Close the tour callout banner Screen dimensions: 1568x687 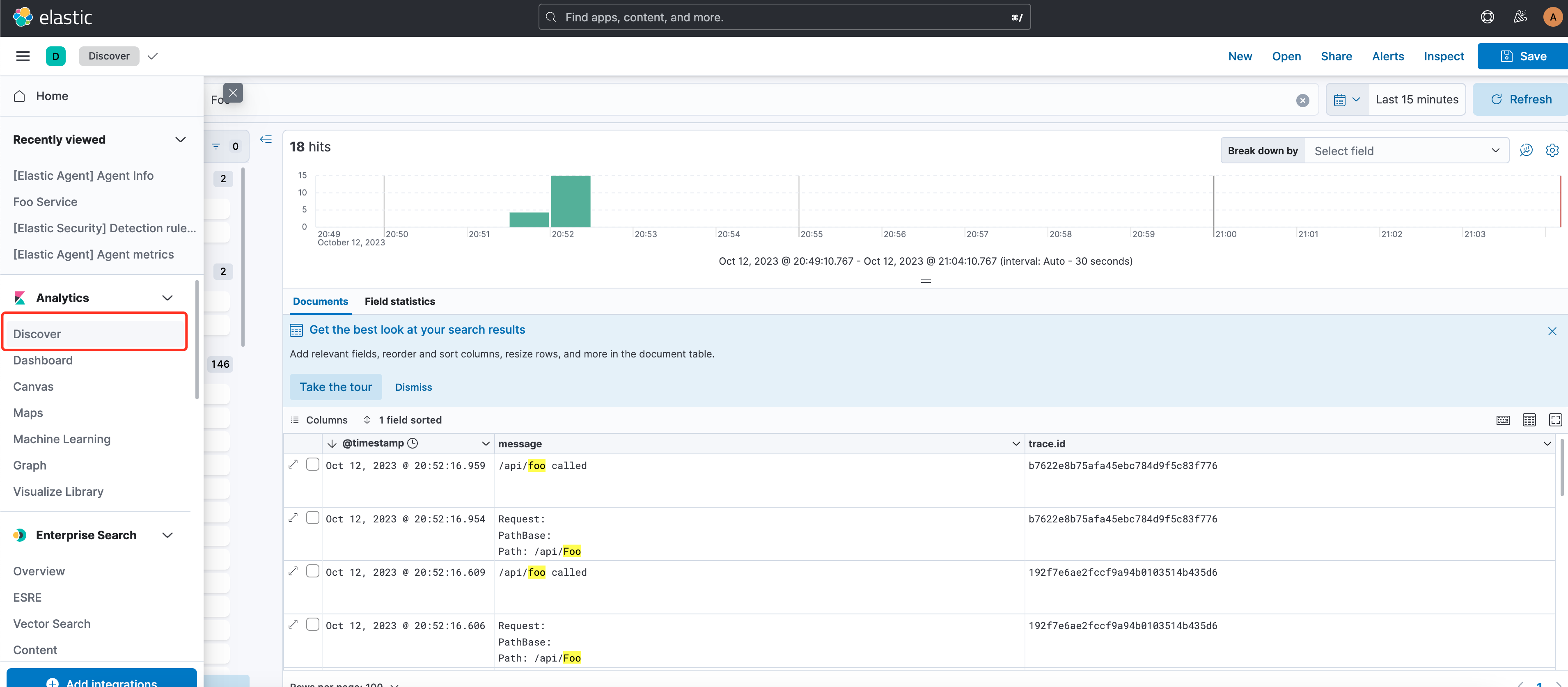(1552, 331)
